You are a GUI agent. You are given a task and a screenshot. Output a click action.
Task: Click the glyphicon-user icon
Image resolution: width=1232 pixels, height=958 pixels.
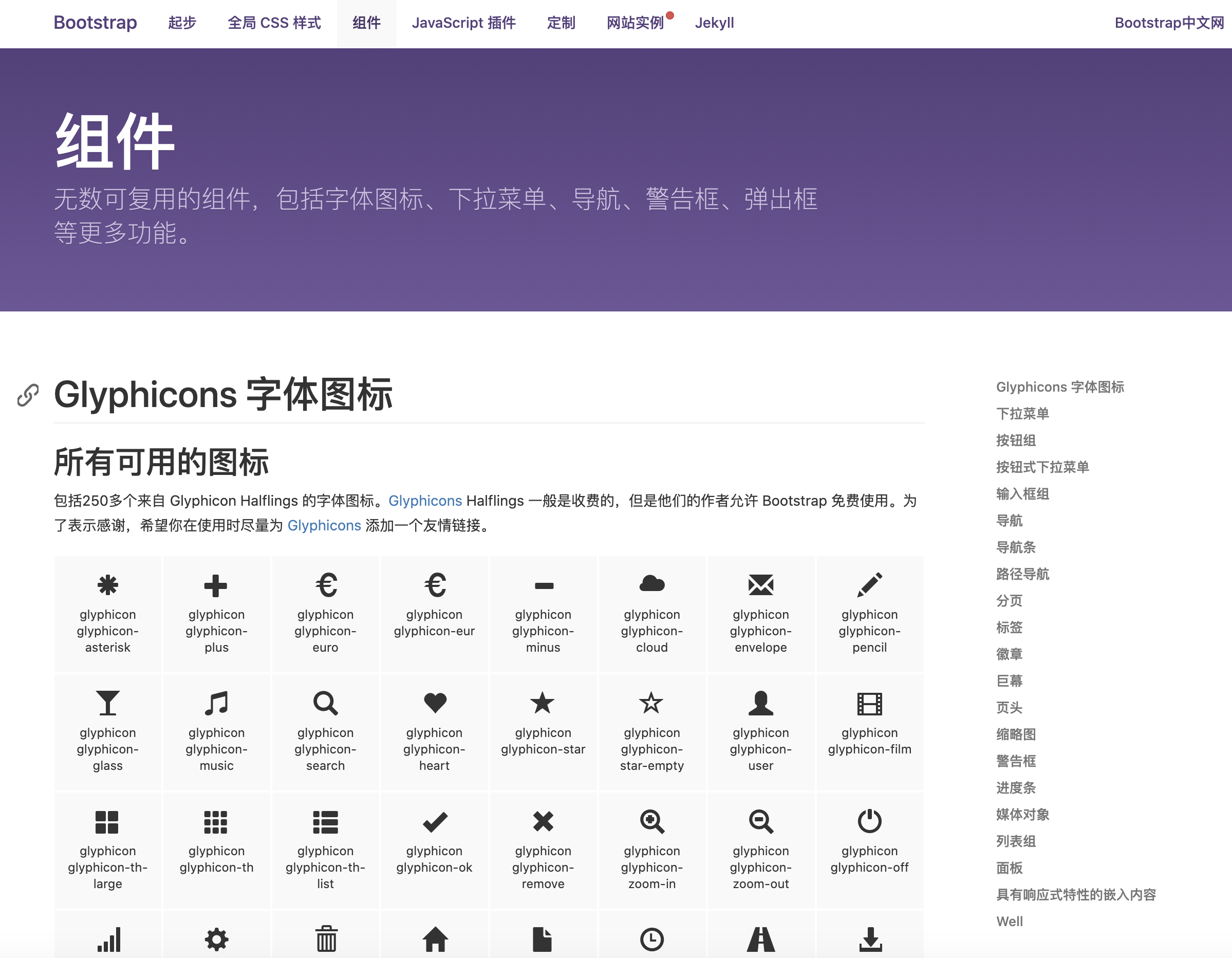click(760, 703)
